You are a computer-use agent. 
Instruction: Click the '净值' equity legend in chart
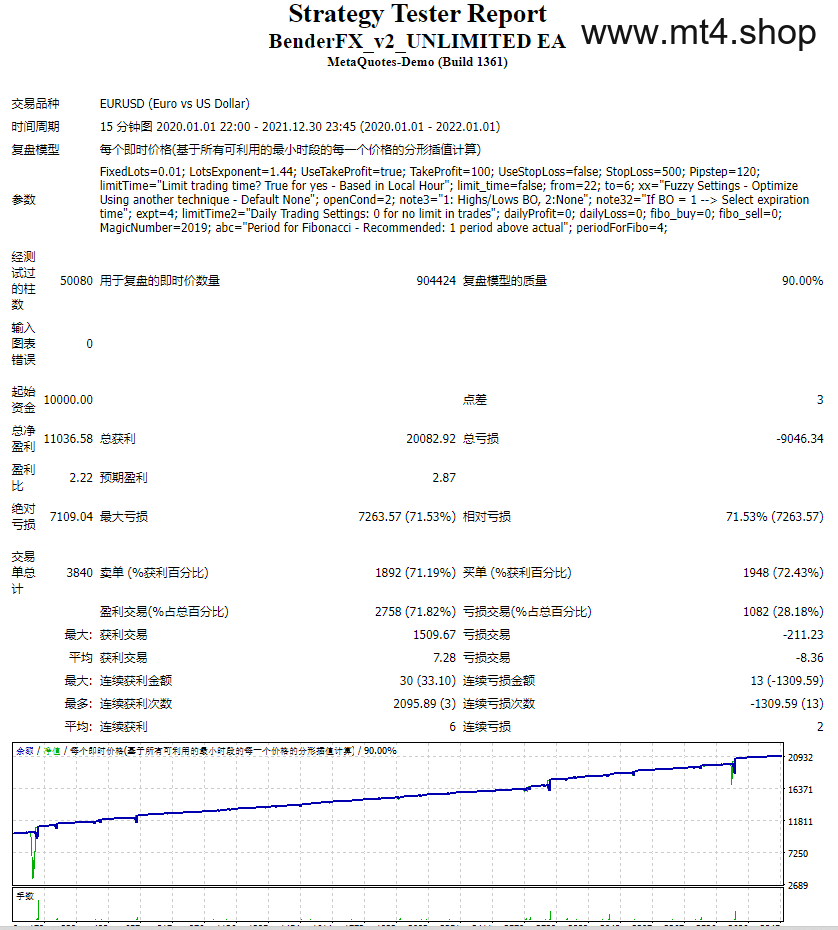click(x=52, y=751)
